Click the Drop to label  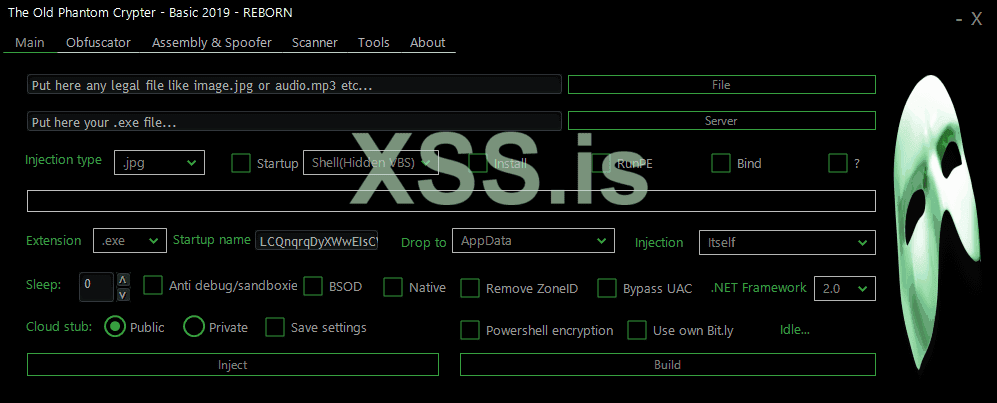pyautogui.click(x=423, y=243)
